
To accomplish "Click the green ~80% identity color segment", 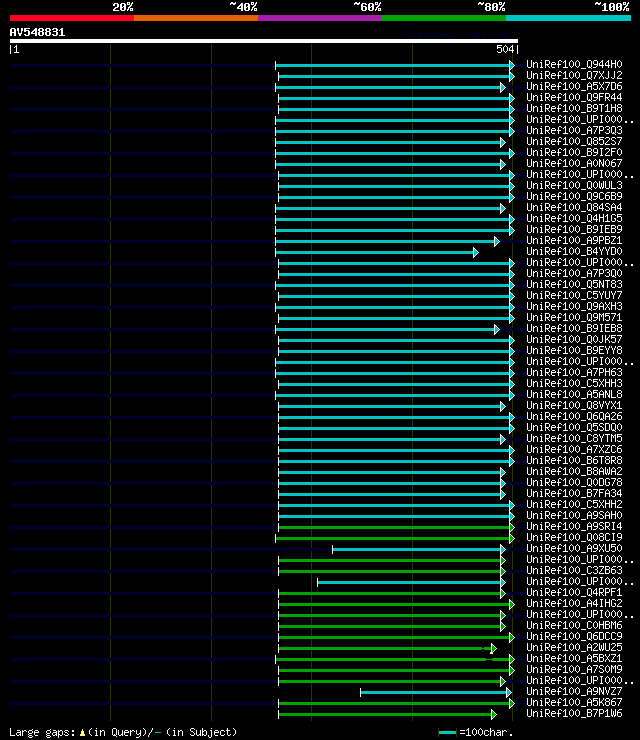I will point(444,18).
